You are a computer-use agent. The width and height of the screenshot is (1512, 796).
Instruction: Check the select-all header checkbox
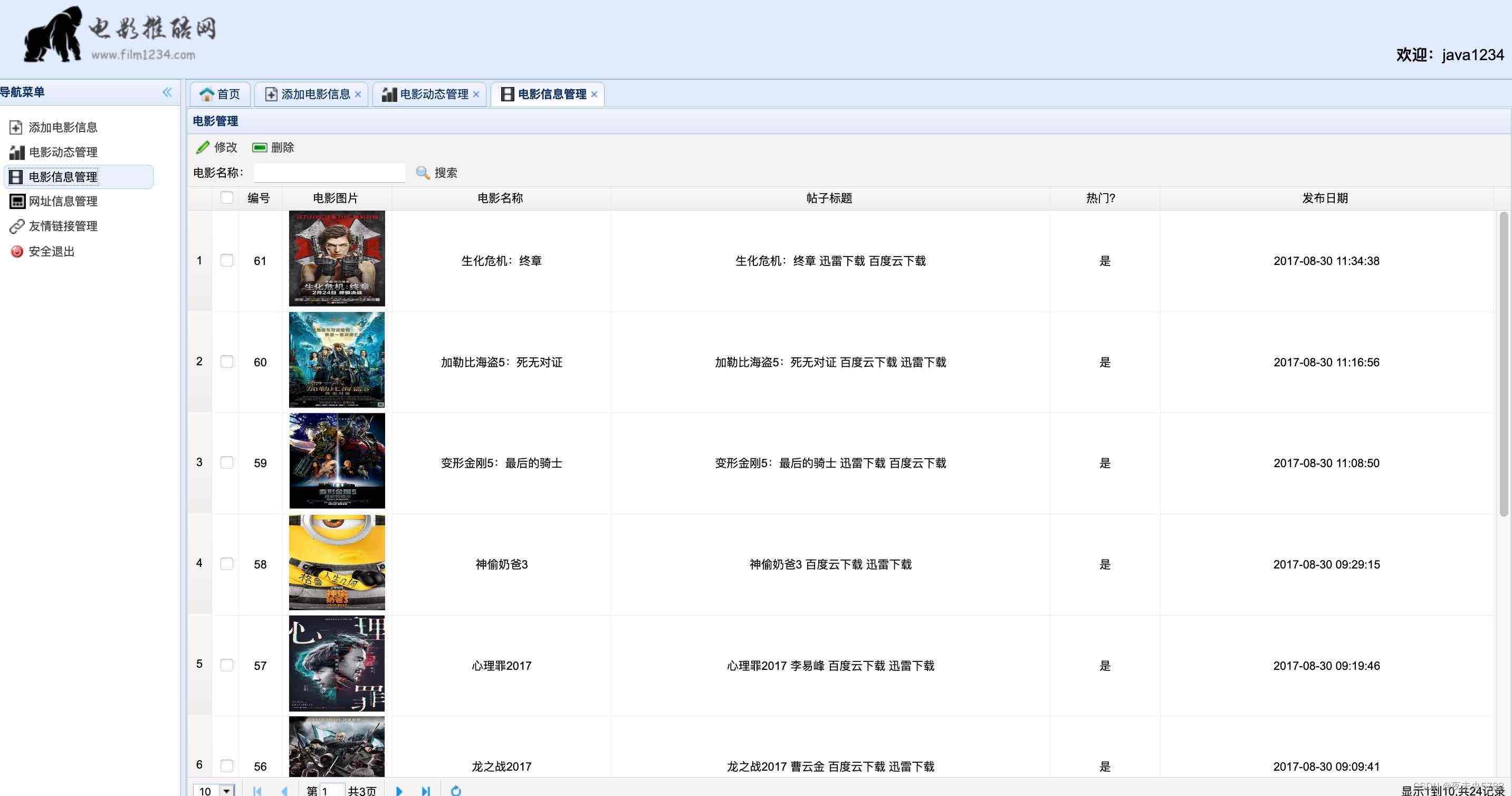pyautogui.click(x=226, y=198)
